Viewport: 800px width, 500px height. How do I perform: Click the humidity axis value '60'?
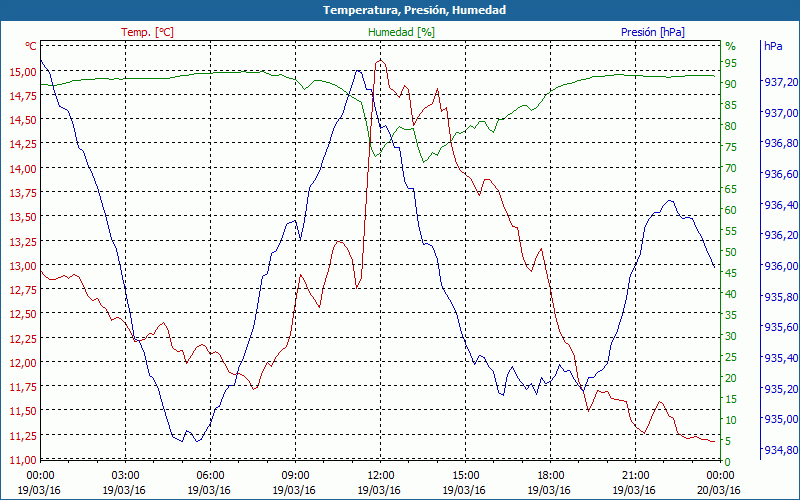731,210
